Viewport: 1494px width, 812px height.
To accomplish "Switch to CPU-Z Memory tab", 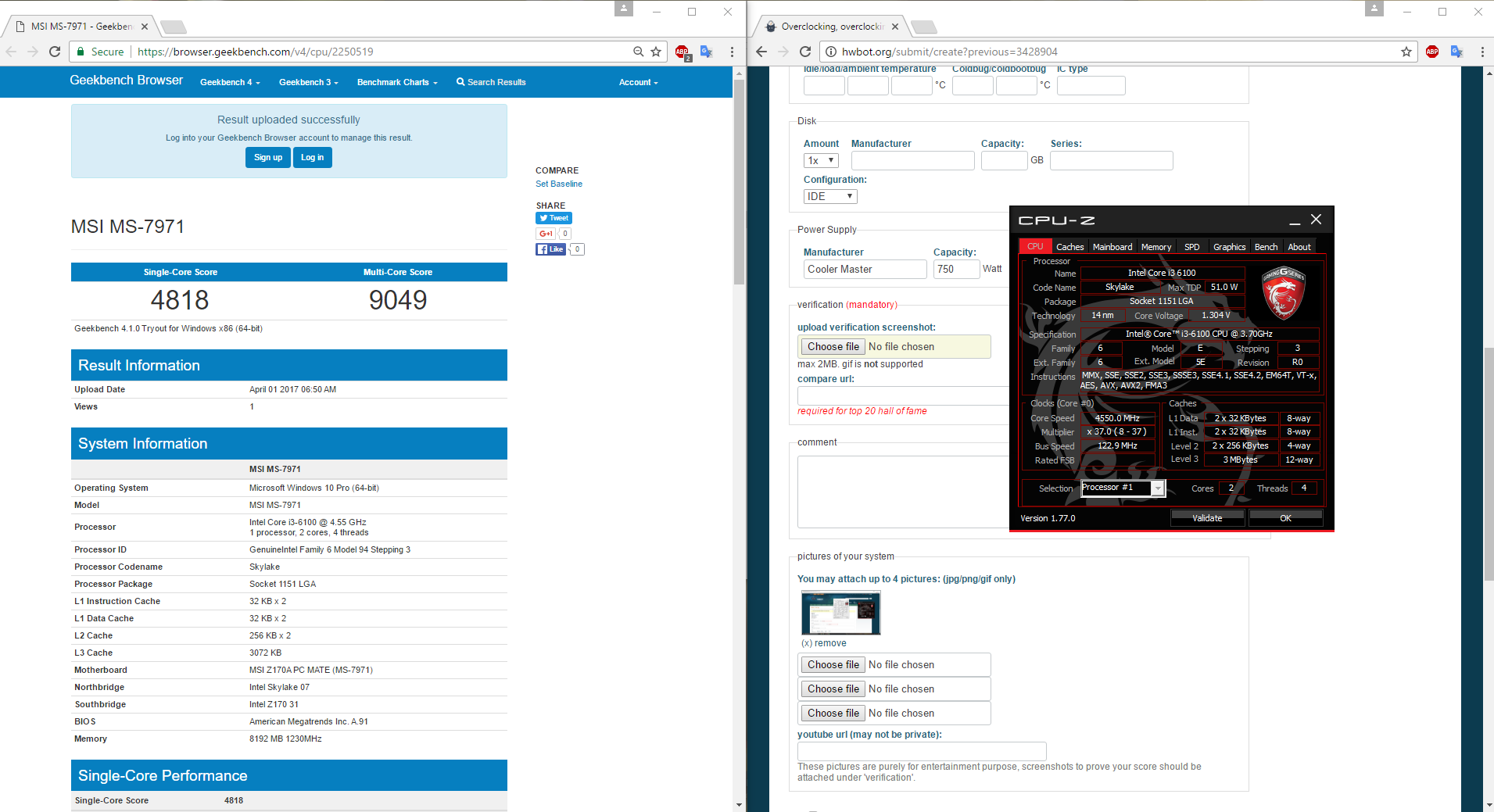I will pyautogui.click(x=1156, y=247).
